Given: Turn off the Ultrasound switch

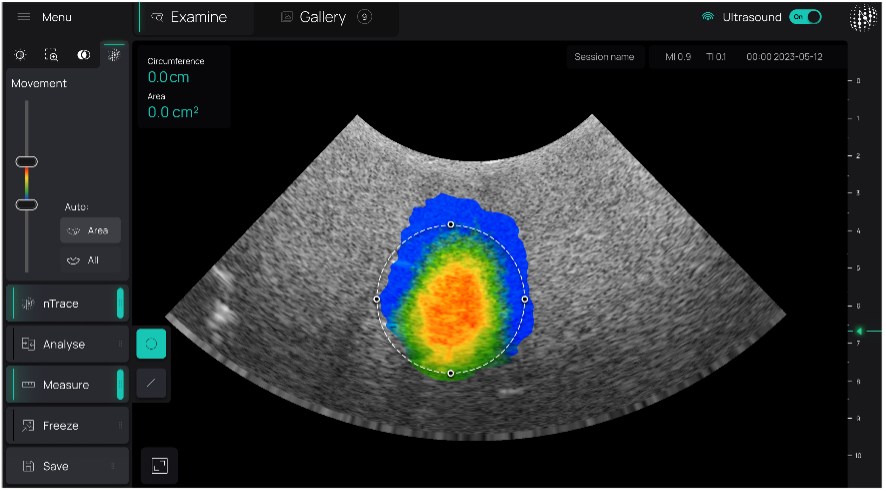Looking at the screenshot, I should click(805, 17).
